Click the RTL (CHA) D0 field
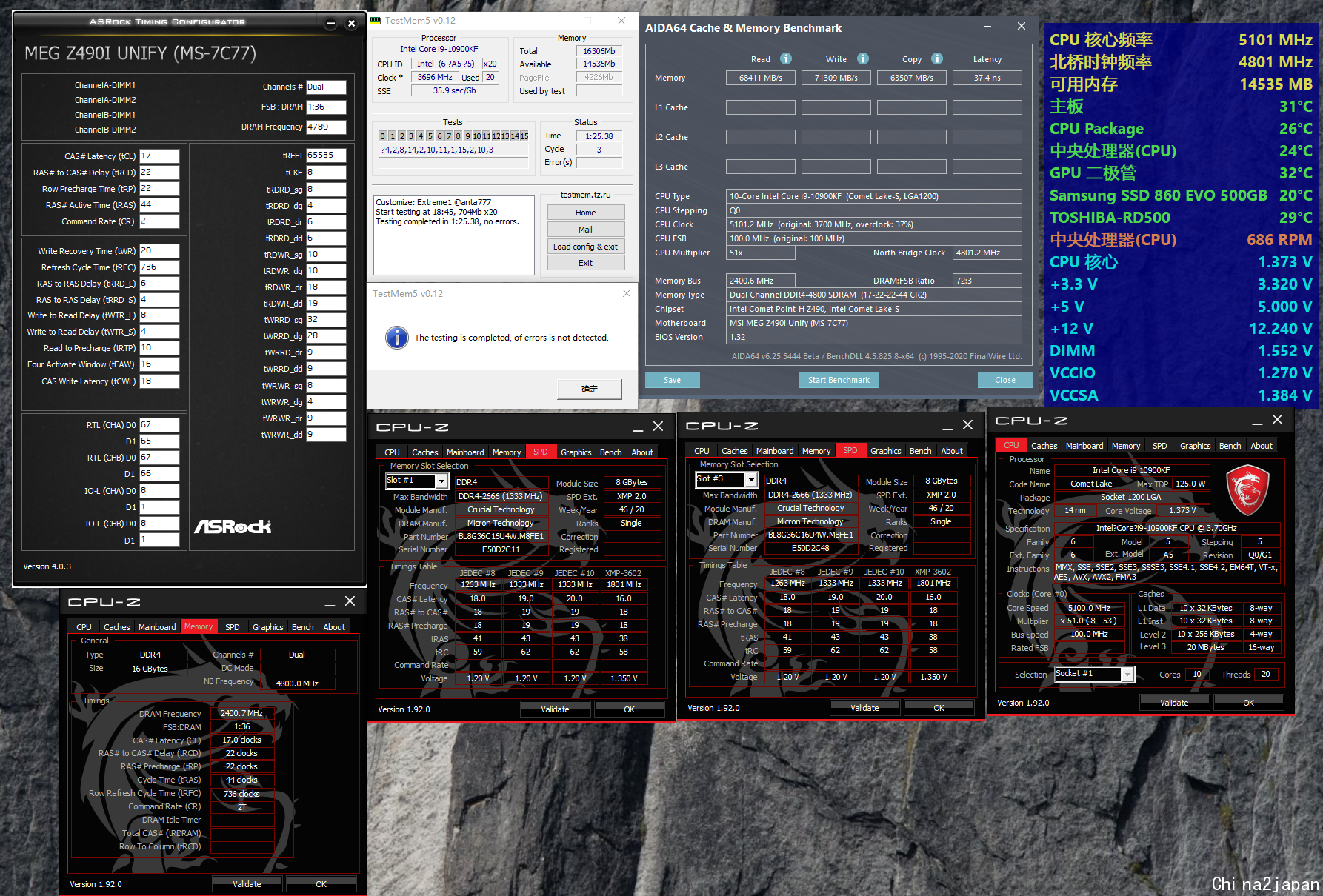The image size is (1323, 896). [159, 425]
